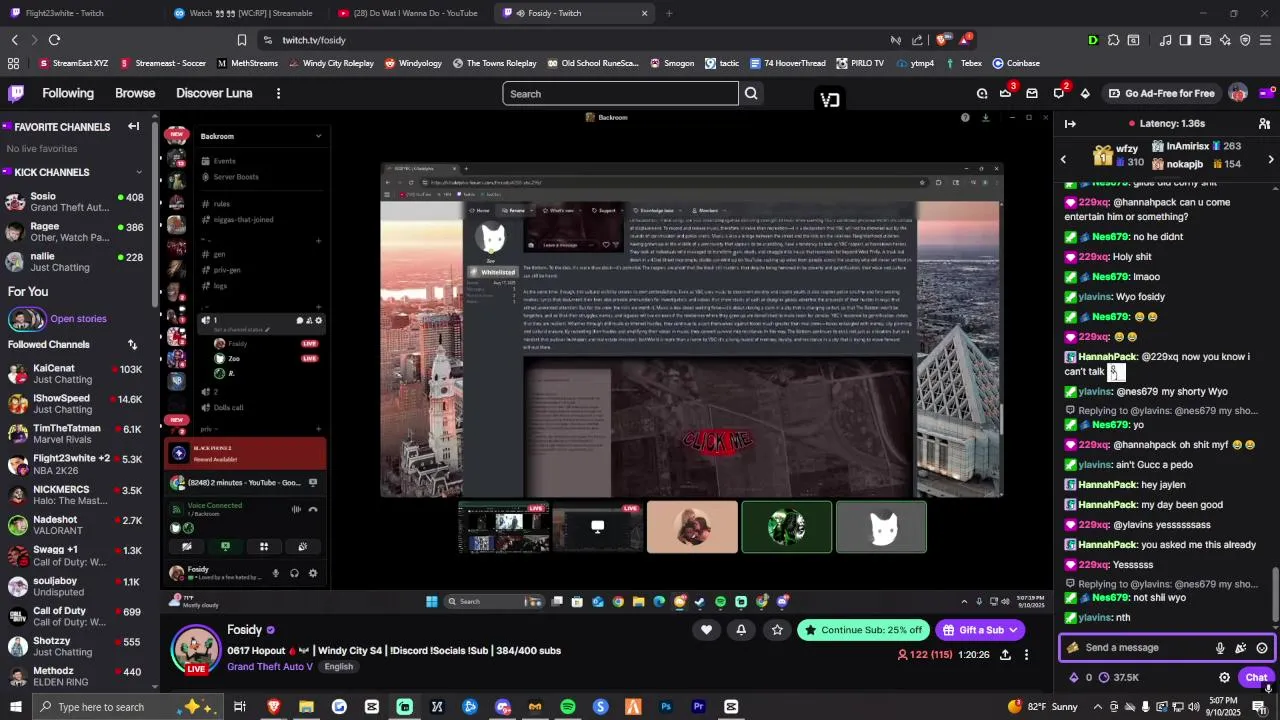Open Fosidy channel avatar with LIVE badge
Screen dimensions: 1280x720
196,652
